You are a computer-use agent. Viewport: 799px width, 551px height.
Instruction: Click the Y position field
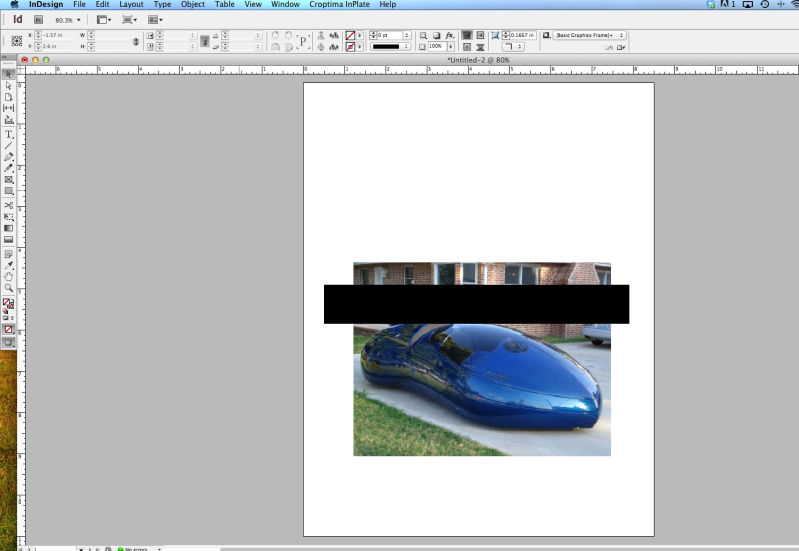click(58, 46)
